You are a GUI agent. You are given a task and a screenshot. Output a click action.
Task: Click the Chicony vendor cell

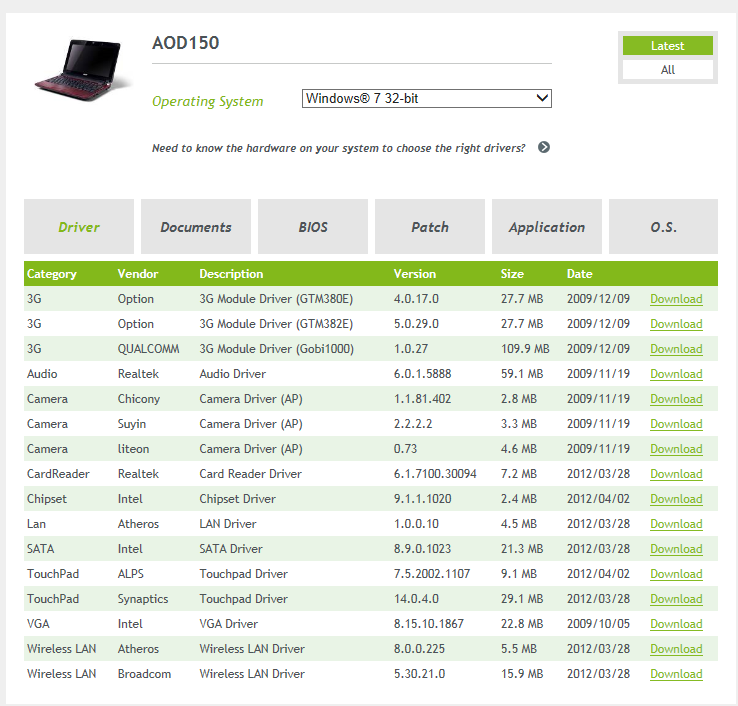coord(139,399)
